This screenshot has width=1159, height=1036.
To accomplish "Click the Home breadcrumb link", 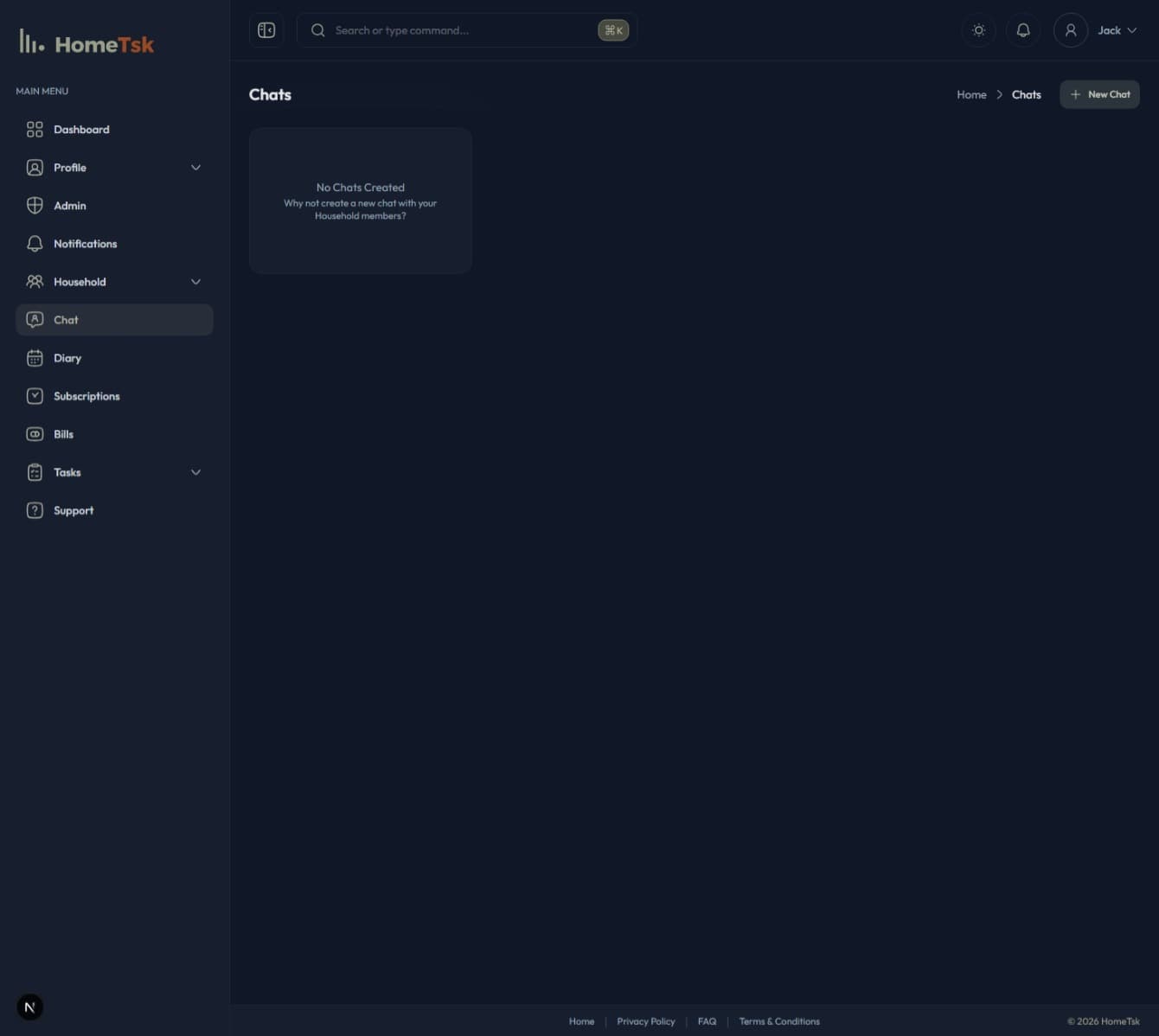I will (971, 94).
